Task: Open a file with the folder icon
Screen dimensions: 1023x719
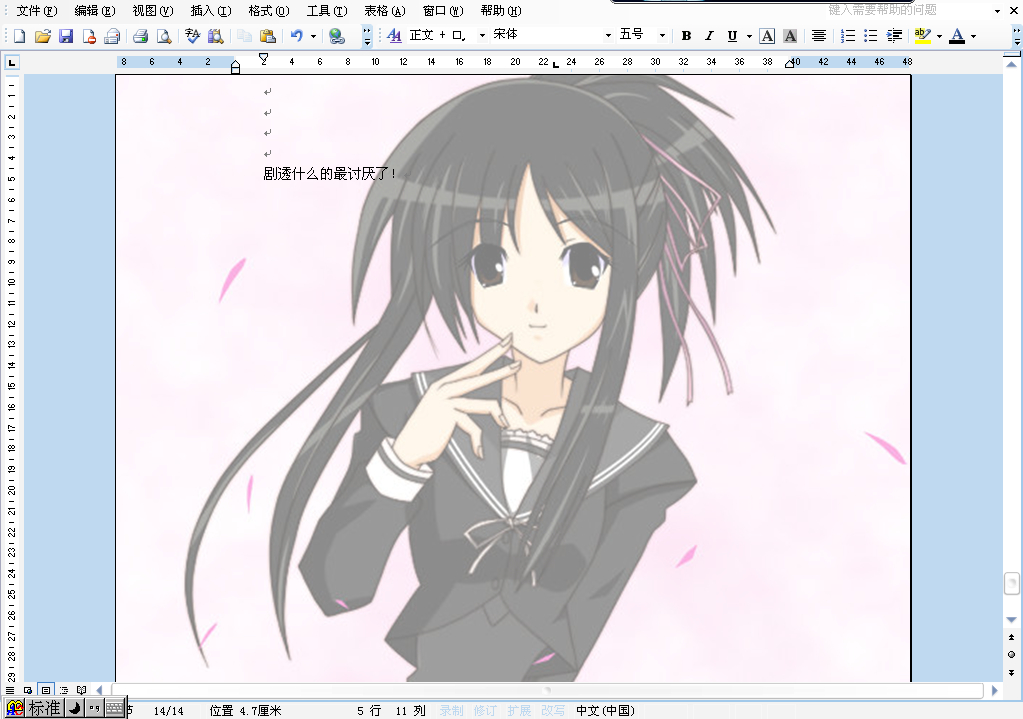Action: tap(42, 36)
